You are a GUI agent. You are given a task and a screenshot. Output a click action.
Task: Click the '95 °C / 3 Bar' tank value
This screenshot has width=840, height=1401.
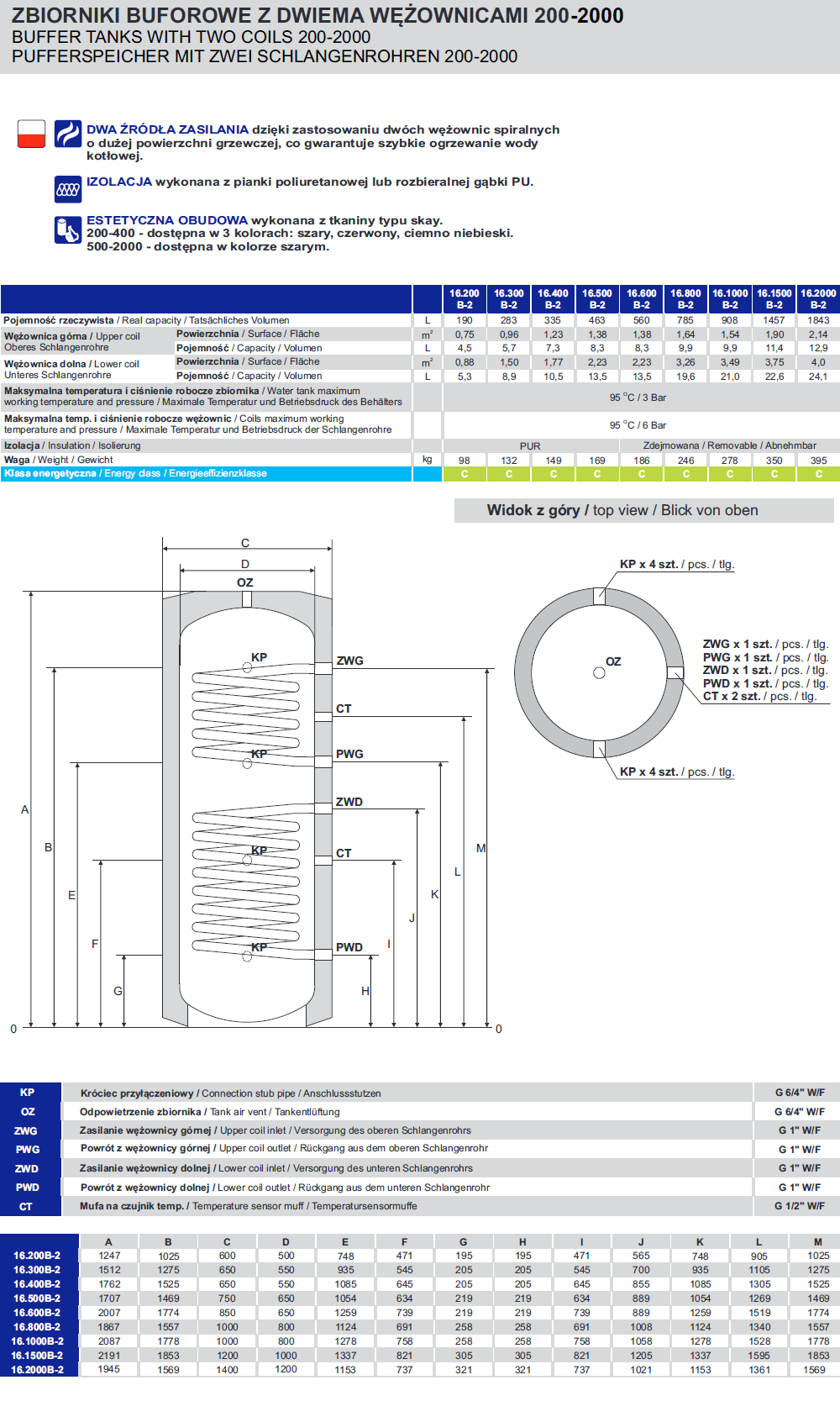pyautogui.click(x=638, y=398)
